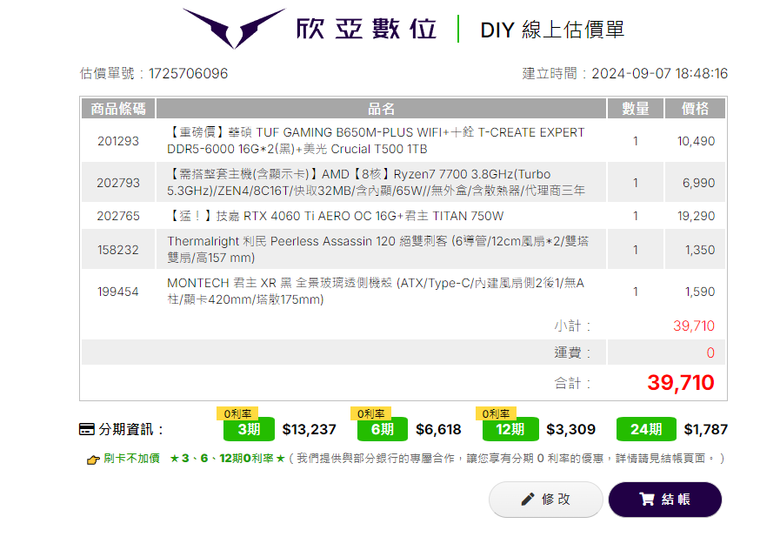Screen dimensions: 780x537
Task: Click the 合計 label
Action: click(573, 383)
